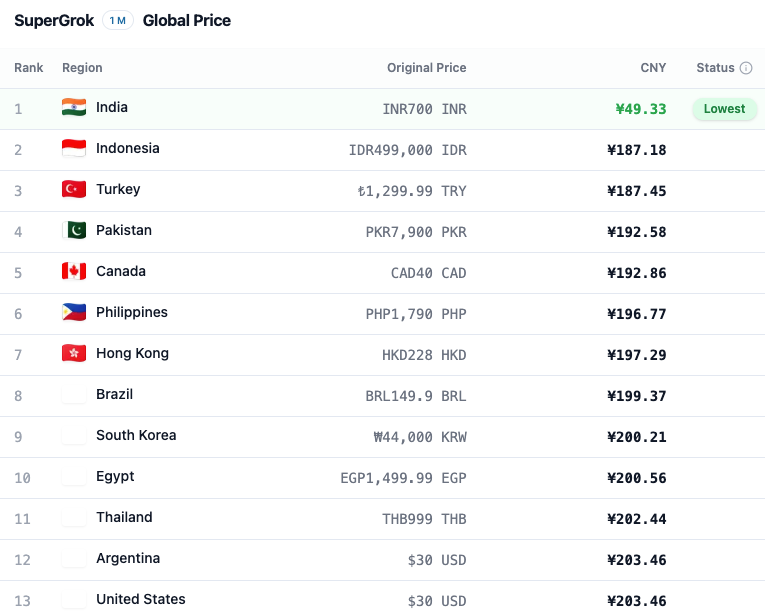Click the Canada flag icon
Image resolution: width=765 pixels, height=616 pixels.
pos(74,271)
